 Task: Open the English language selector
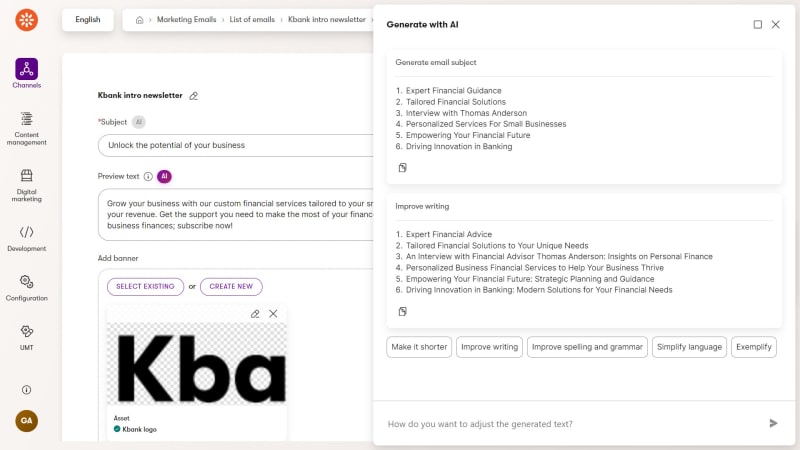click(88, 19)
